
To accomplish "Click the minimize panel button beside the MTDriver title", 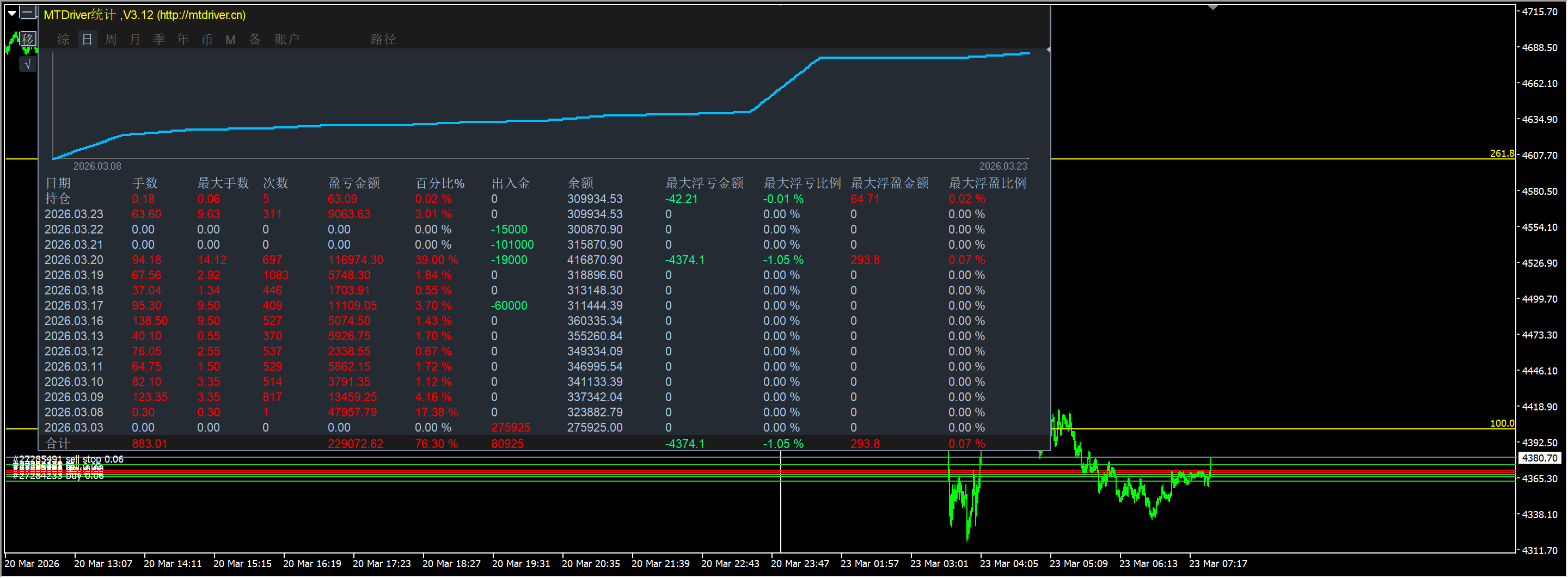I will coord(28,13).
